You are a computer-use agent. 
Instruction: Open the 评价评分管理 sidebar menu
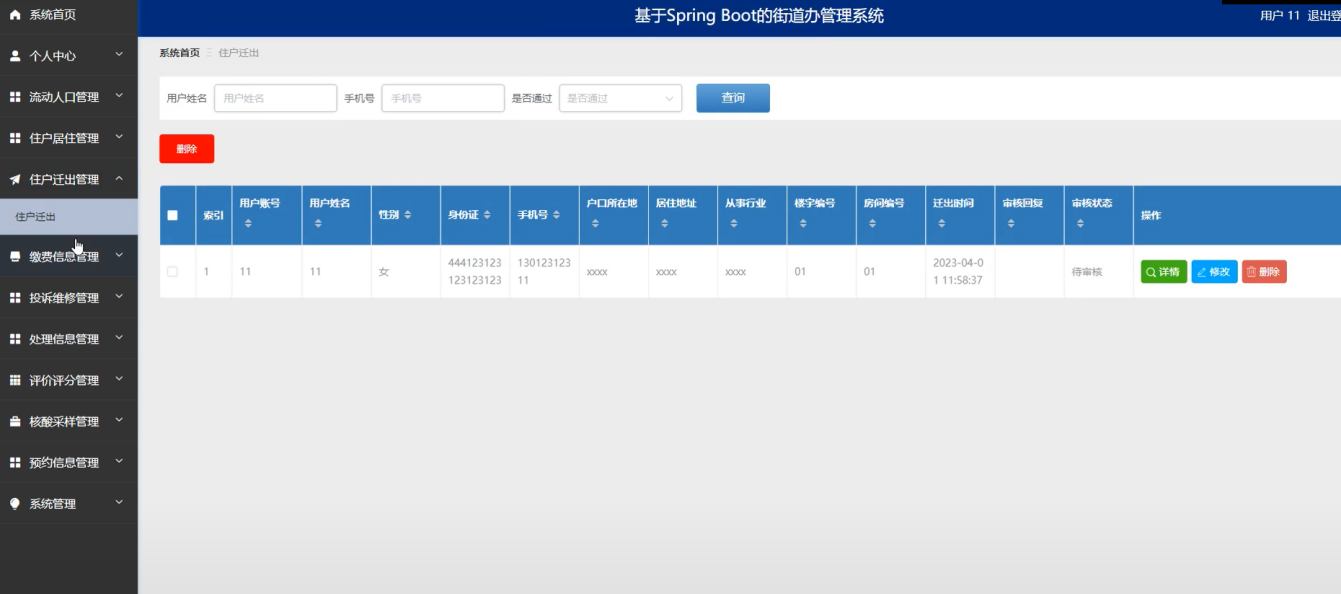(x=68, y=380)
